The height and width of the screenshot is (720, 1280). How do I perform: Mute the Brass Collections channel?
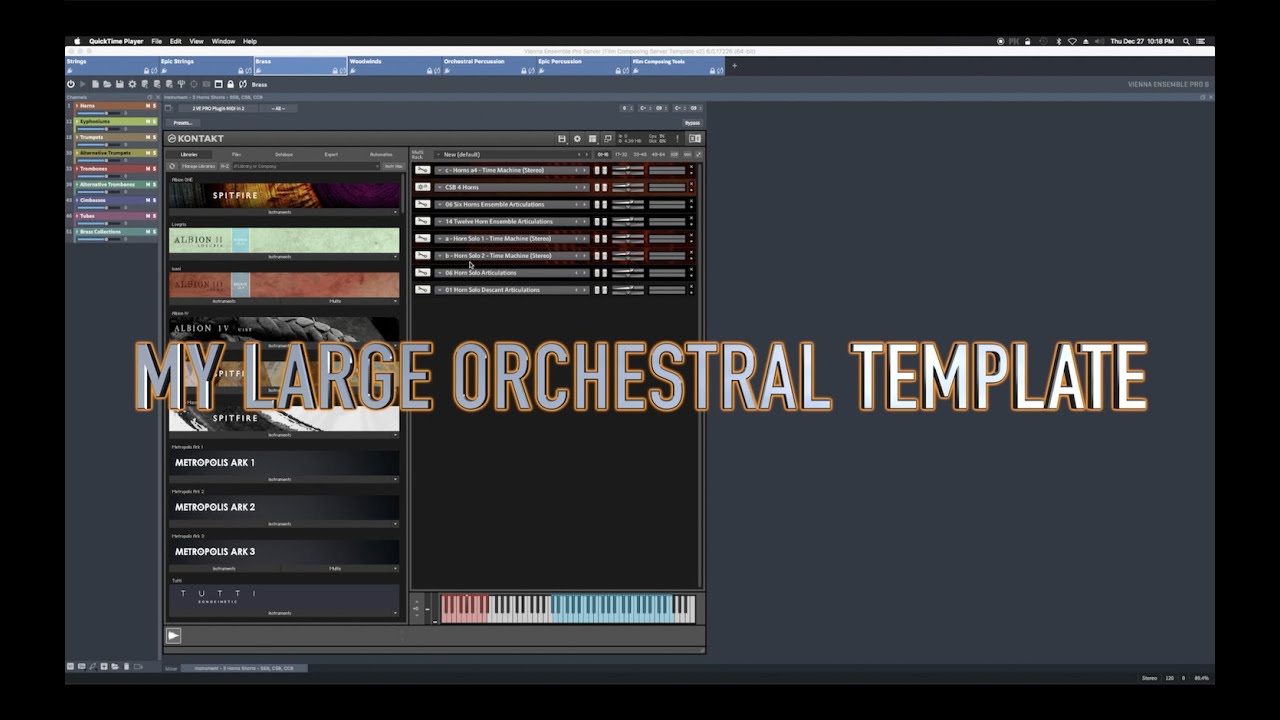point(148,232)
